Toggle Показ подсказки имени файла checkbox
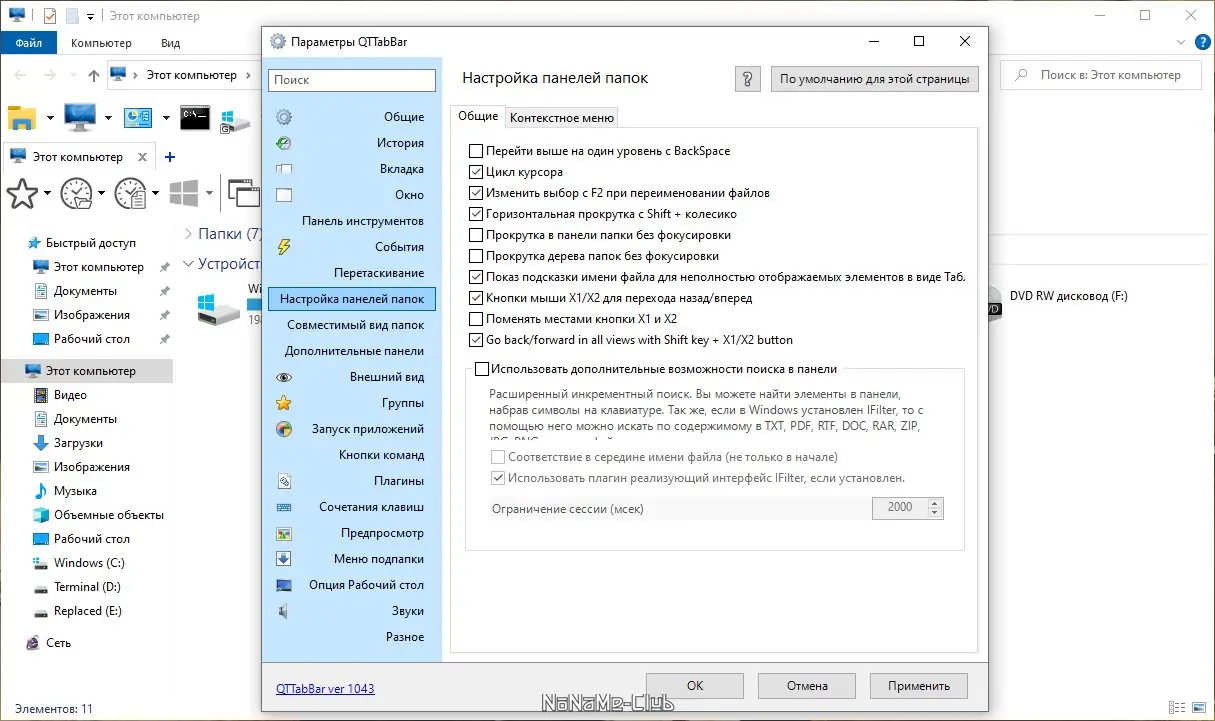This screenshot has height=721, width=1215. pyautogui.click(x=476, y=277)
